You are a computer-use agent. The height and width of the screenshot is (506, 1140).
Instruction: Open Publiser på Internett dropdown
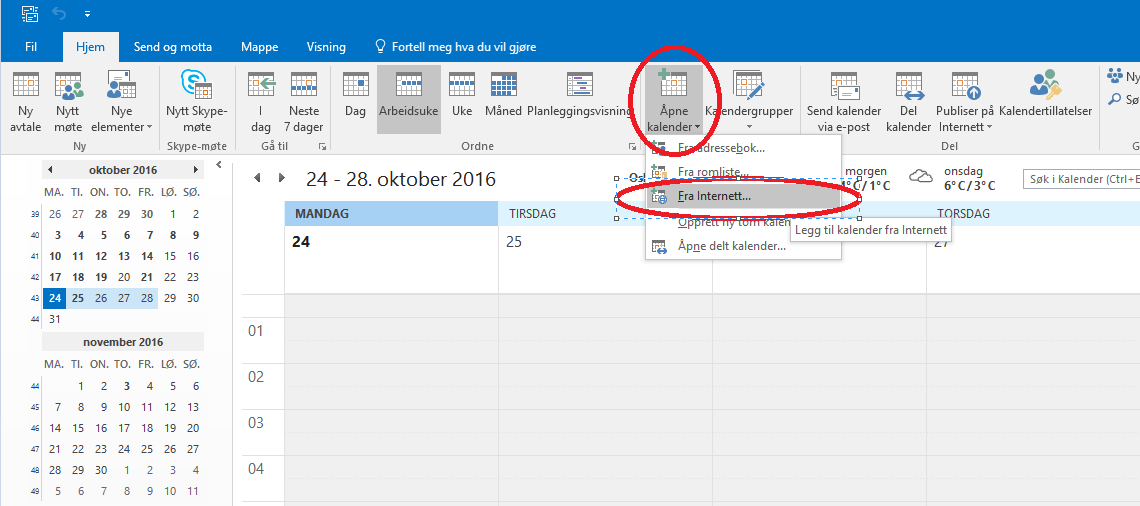tap(965, 103)
